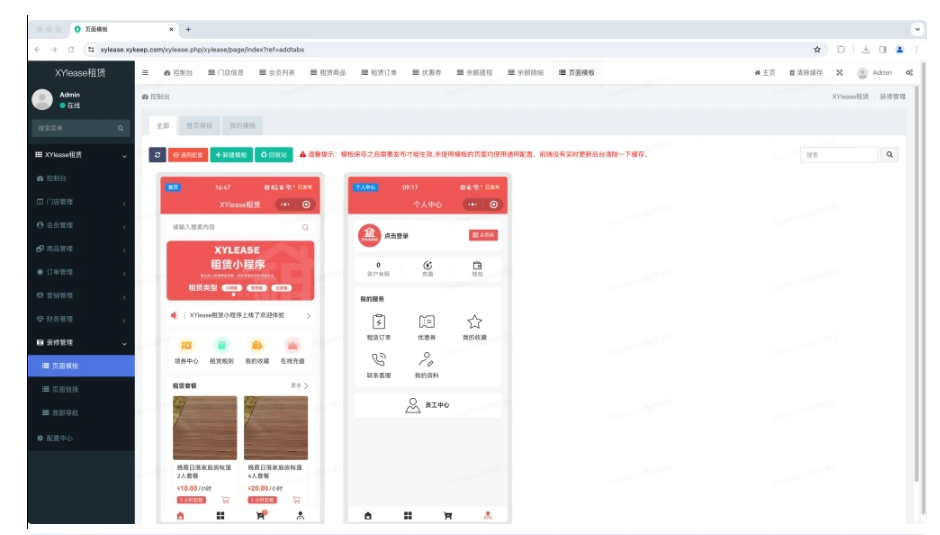Click the refresh icon button beside 通用配置
The width and height of the screenshot is (940, 535).
(157, 155)
